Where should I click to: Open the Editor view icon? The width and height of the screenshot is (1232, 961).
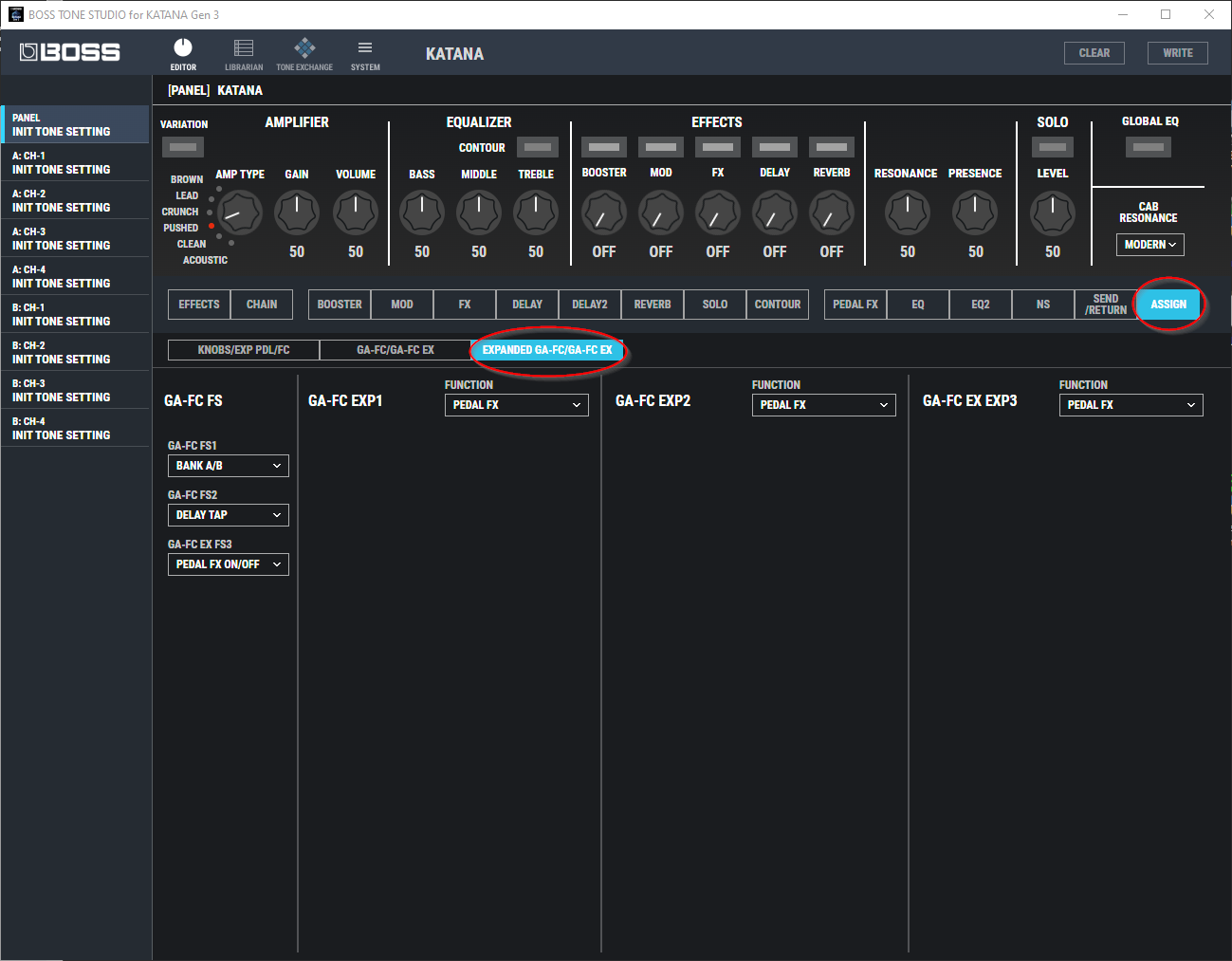tap(183, 48)
